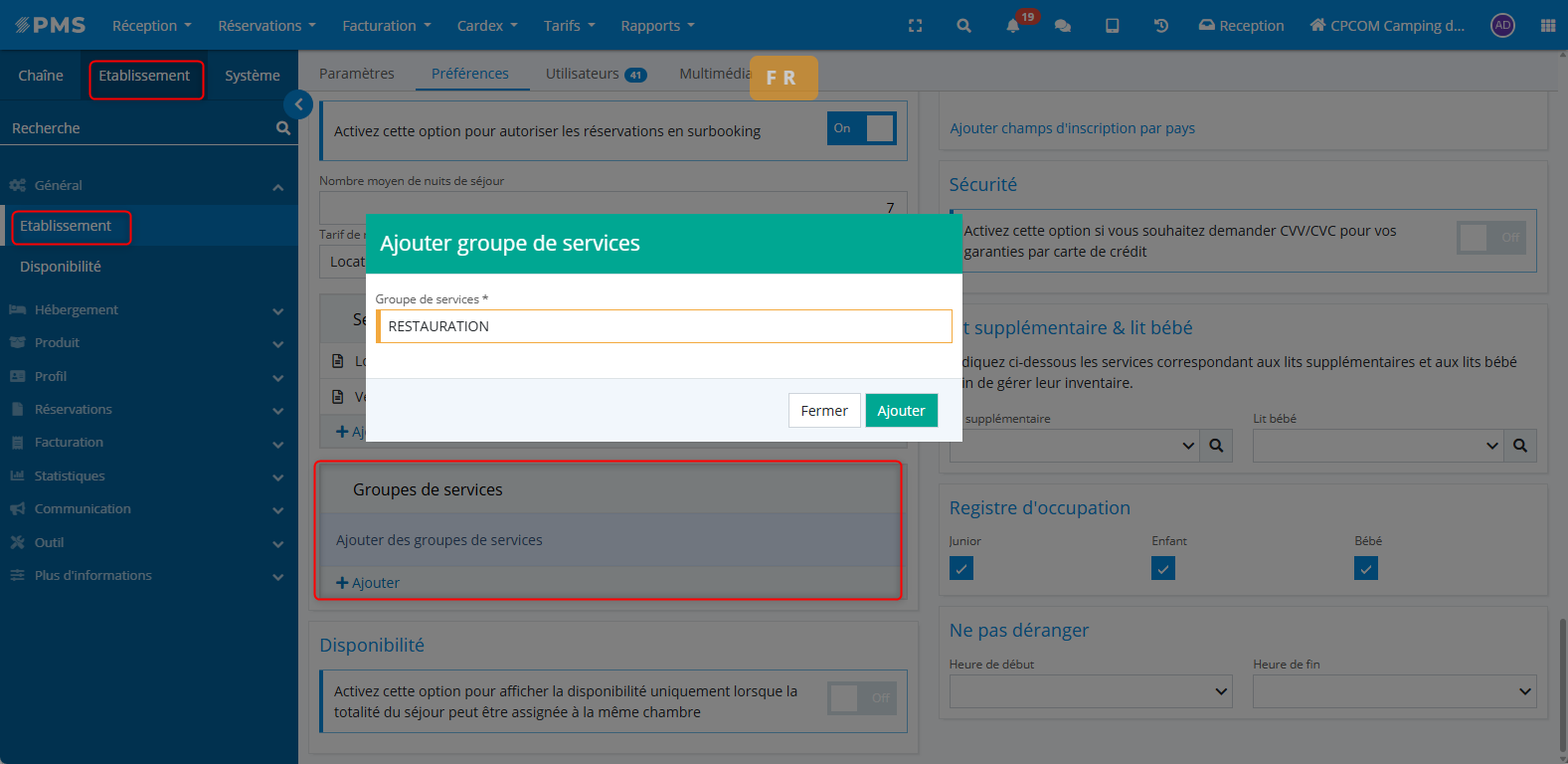Image resolution: width=1568 pixels, height=764 pixels.
Task: Click the search icon beside Lit bébé
Action: click(1519, 446)
